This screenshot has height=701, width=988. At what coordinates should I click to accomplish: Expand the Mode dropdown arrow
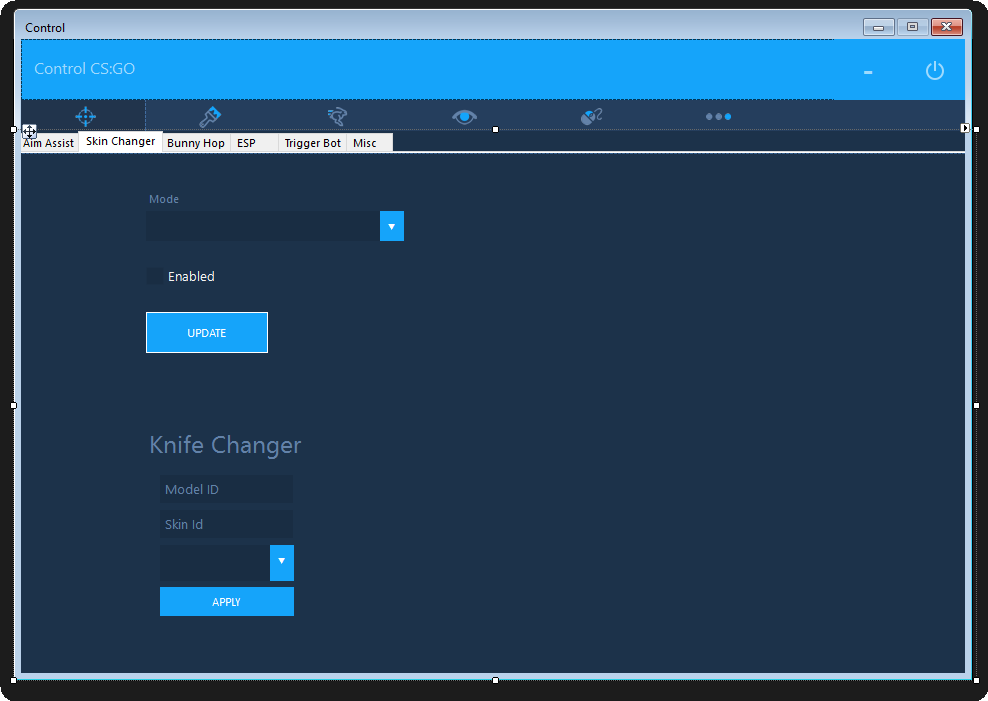(391, 226)
